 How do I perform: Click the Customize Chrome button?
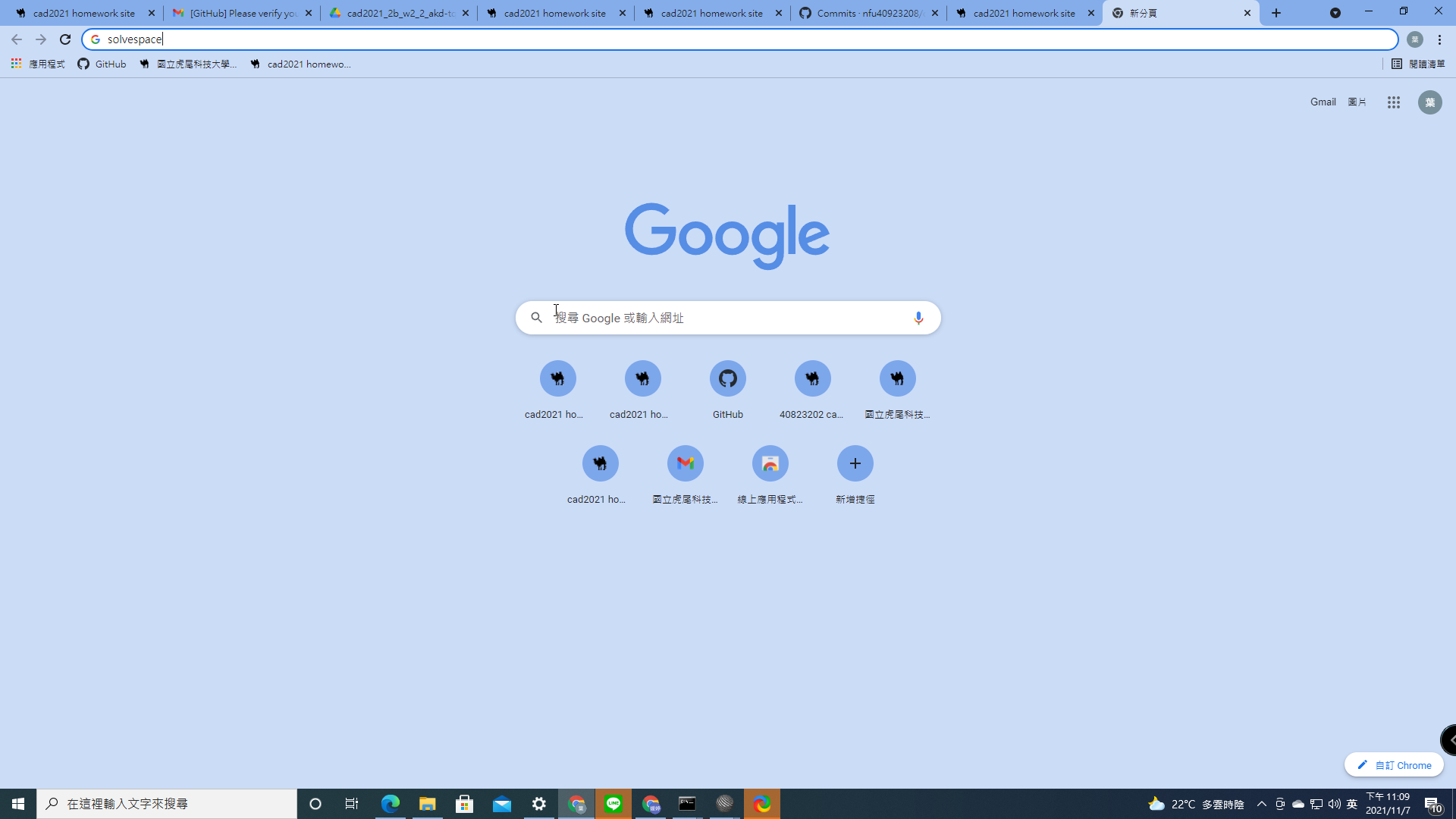pyautogui.click(x=1394, y=765)
